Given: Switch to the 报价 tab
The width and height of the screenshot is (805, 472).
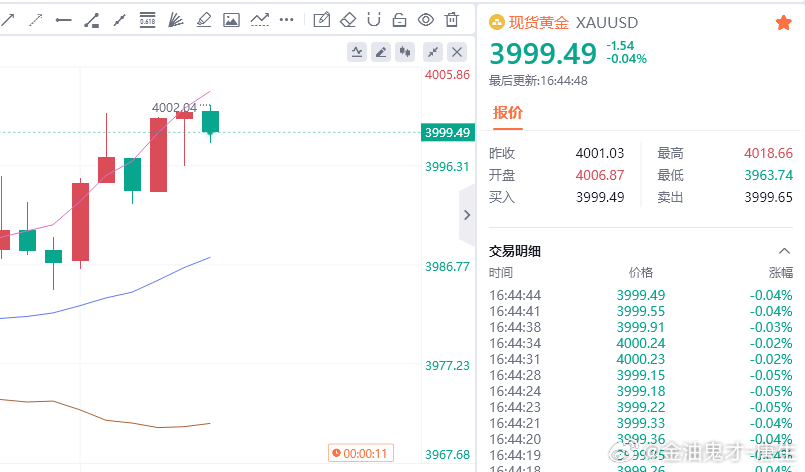Looking at the screenshot, I should coord(508,112).
